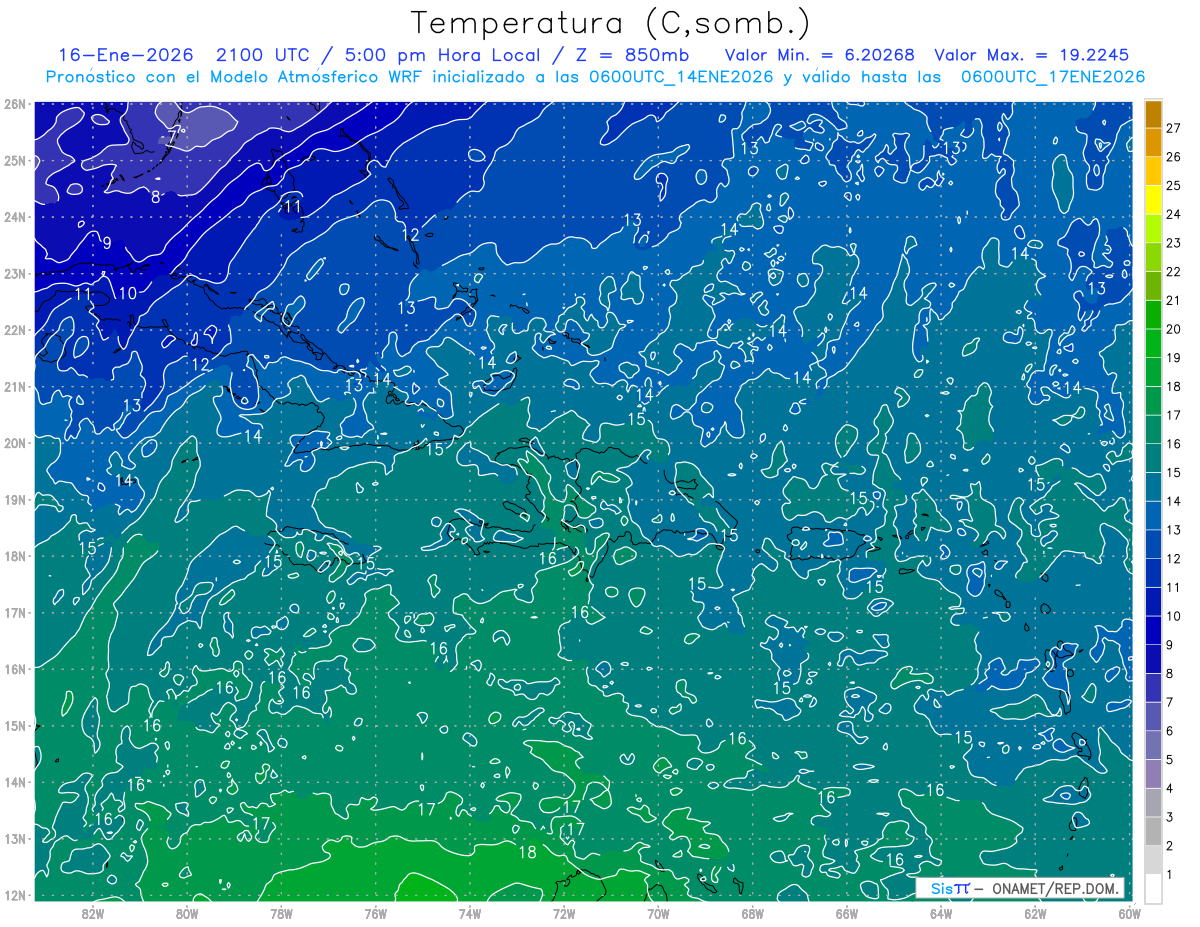This screenshot has height=927, width=1200.
Task: Click colorbar label '13'
Action: pos(1173,529)
